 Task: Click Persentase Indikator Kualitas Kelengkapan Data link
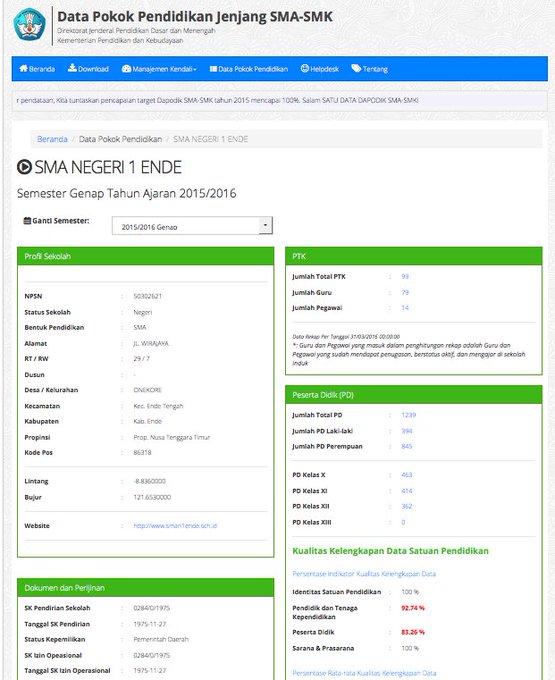(364, 574)
